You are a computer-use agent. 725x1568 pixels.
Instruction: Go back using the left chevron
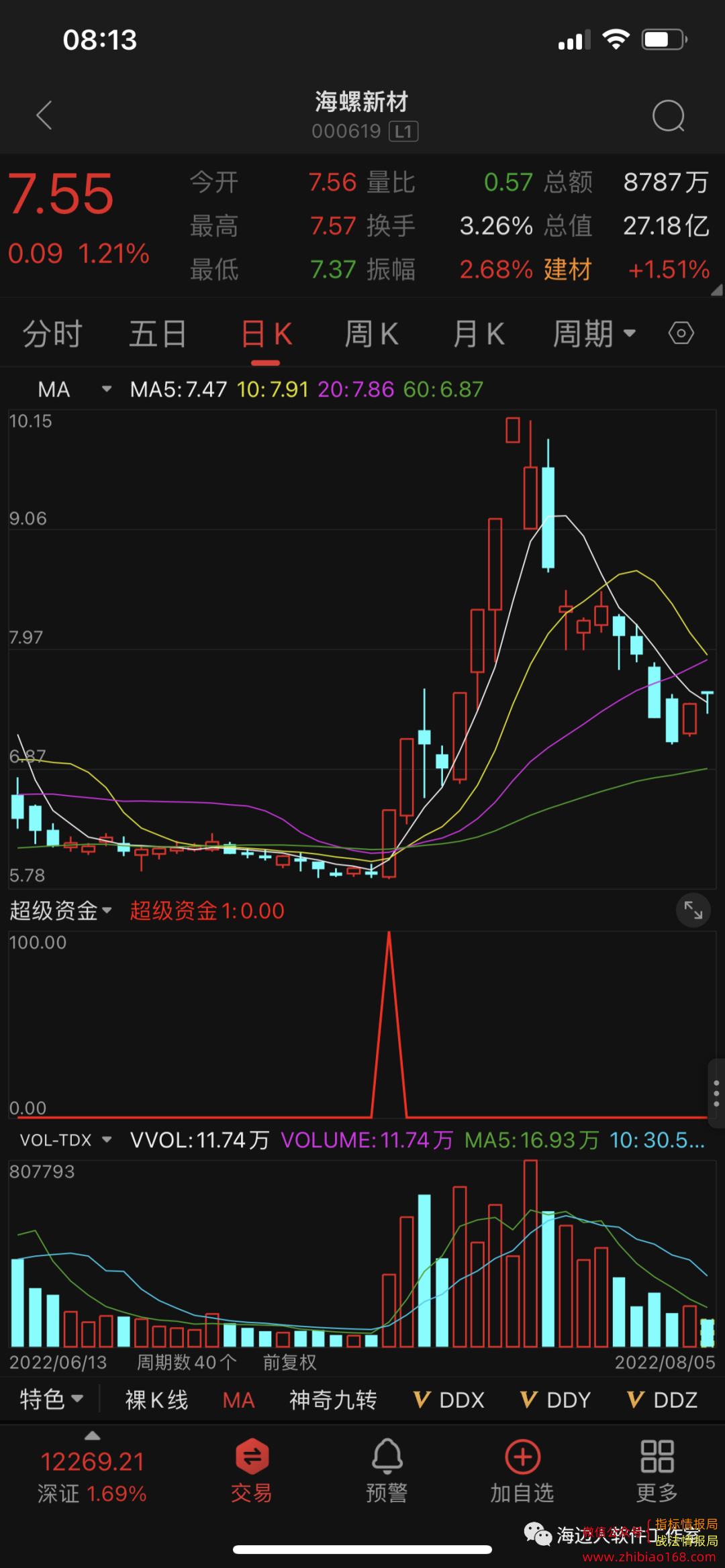pos(44,115)
